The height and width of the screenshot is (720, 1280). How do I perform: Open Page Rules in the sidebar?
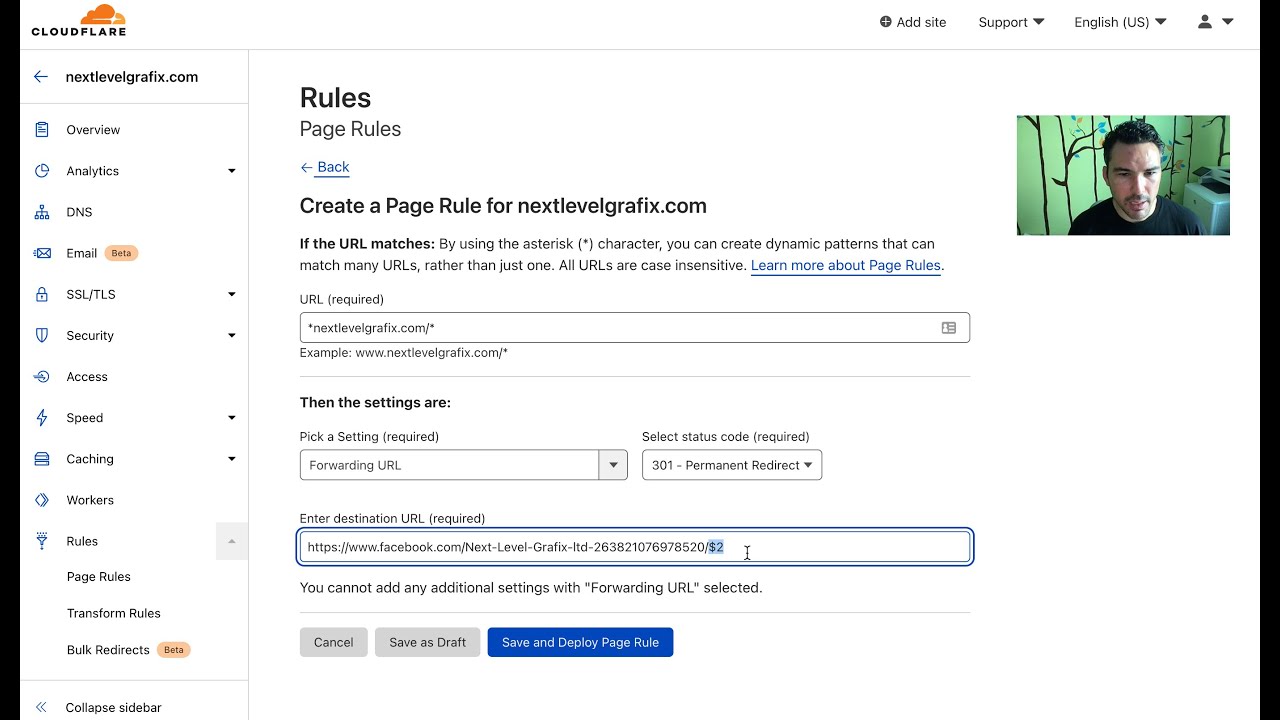99,577
